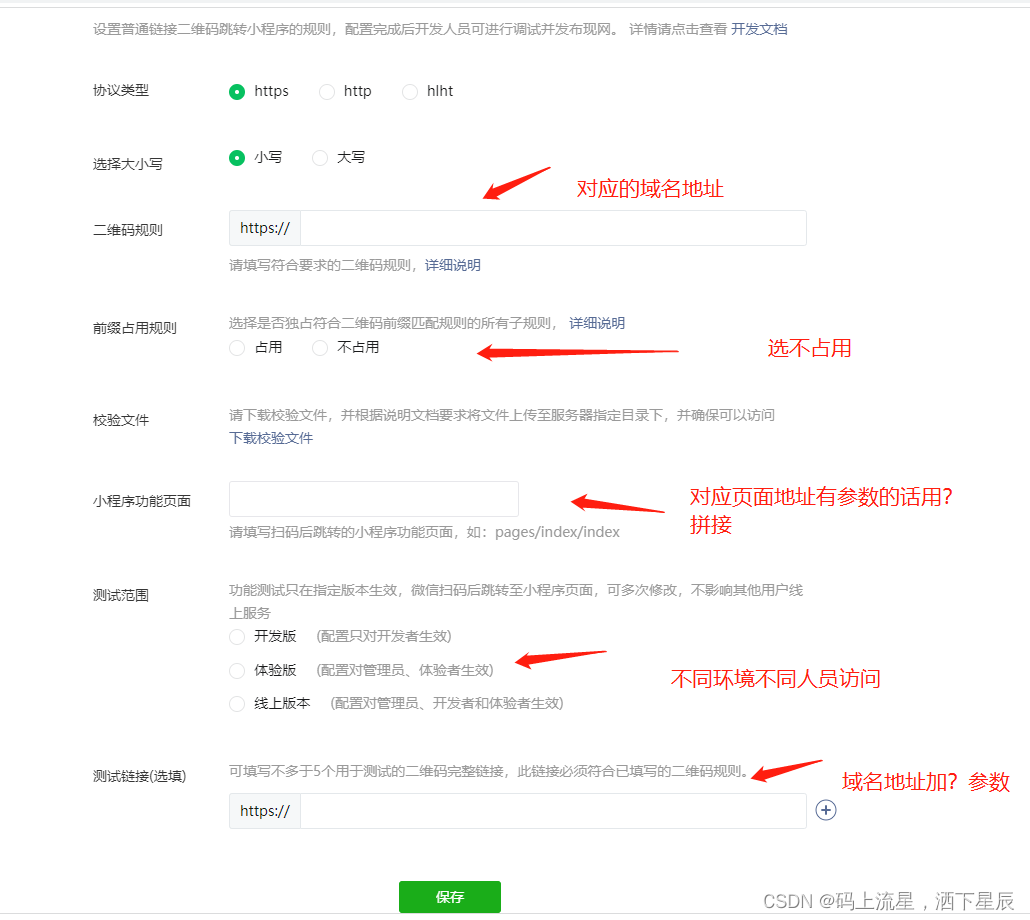
Task: Click the 小程序功能页面 input field
Action: click(x=373, y=499)
